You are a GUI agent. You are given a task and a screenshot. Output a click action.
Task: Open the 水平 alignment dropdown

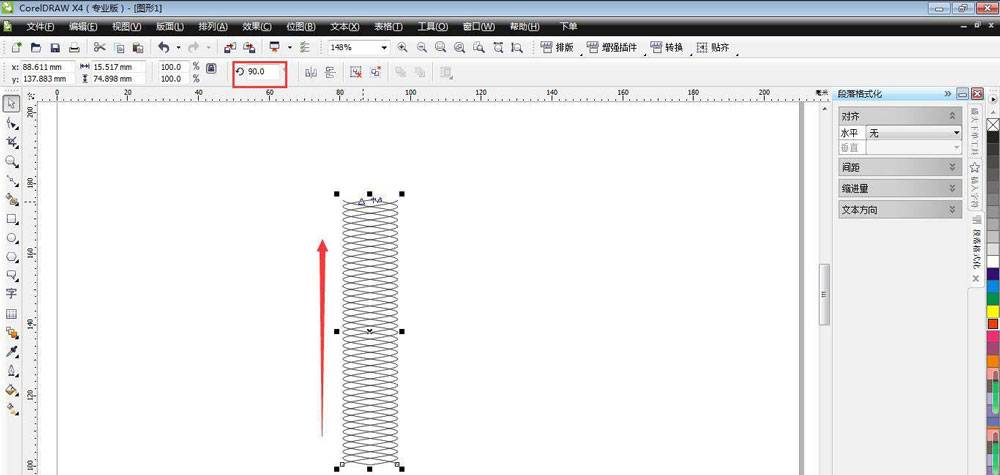(x=913, y=132)
